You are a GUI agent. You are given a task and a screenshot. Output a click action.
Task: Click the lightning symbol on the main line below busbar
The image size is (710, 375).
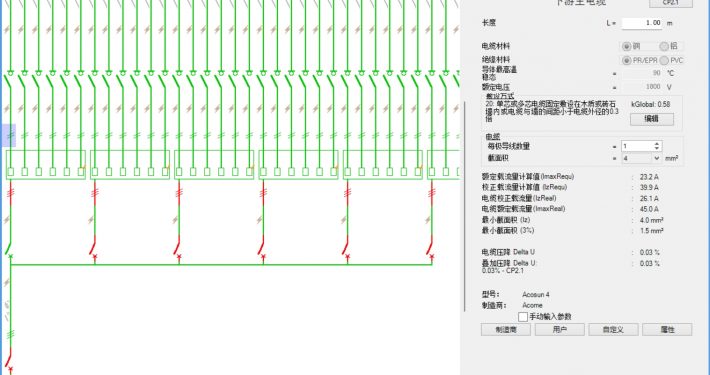tap(7, 283)
